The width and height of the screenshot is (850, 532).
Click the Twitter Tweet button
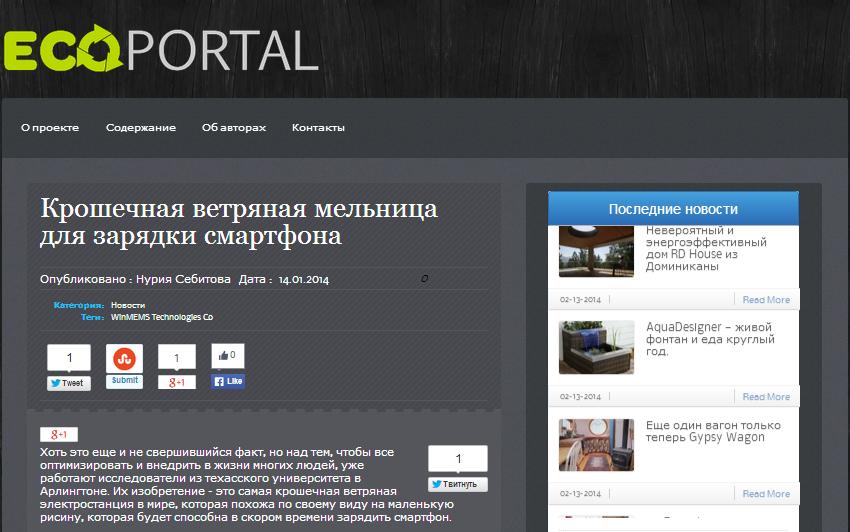coord(68,383)
